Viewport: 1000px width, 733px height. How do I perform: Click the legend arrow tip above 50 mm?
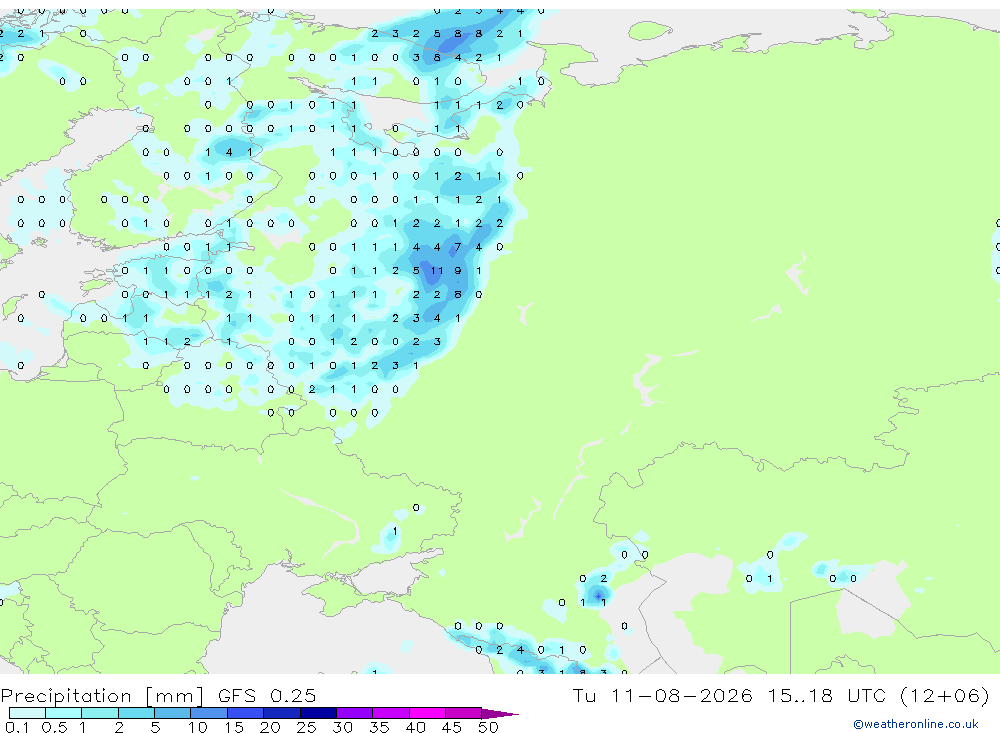(500, 714)
